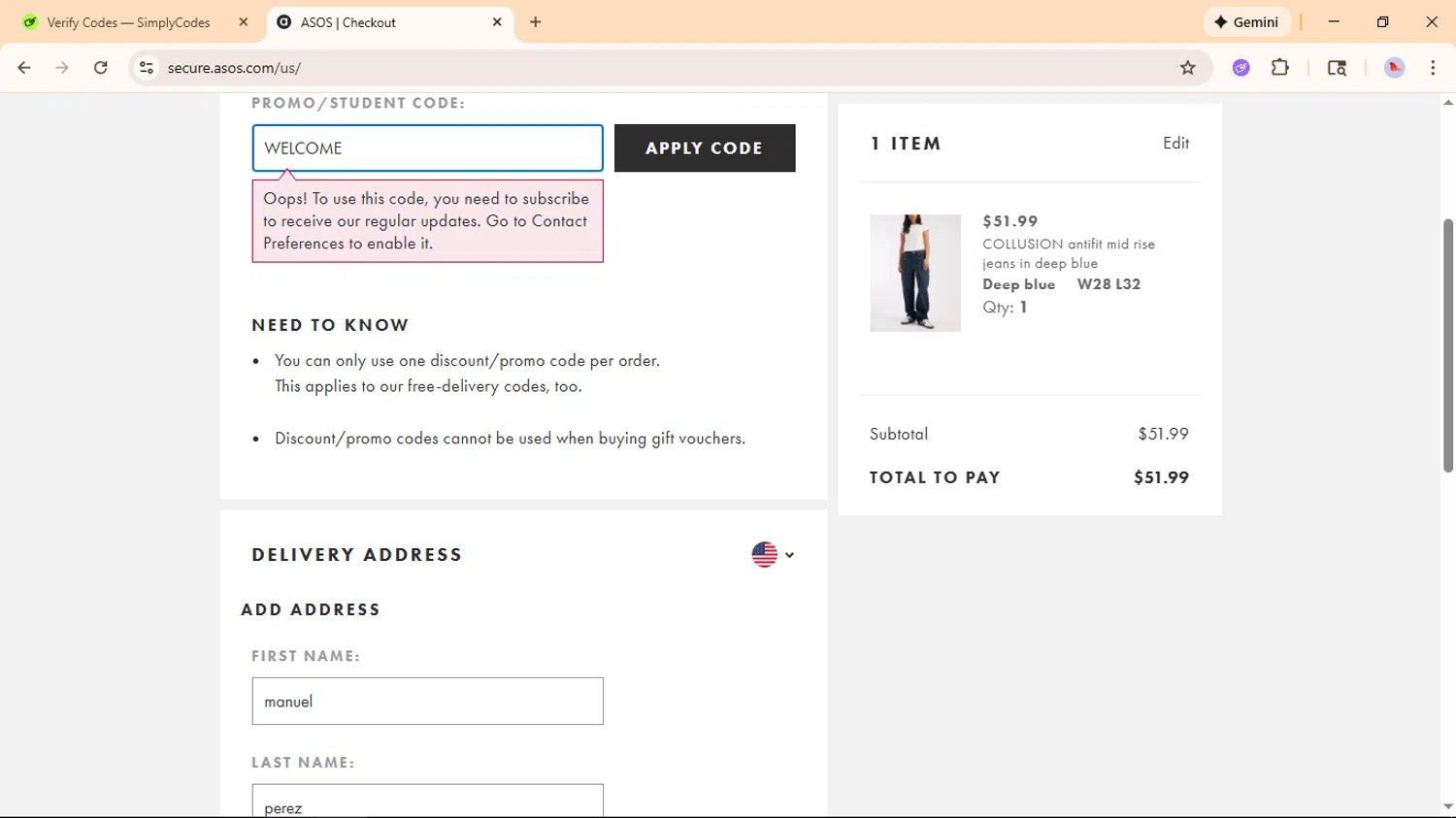The height and width of the screenshot is (818, 1456).
Task: Open the Chrome profile avatar
Action: [1394, 68]
